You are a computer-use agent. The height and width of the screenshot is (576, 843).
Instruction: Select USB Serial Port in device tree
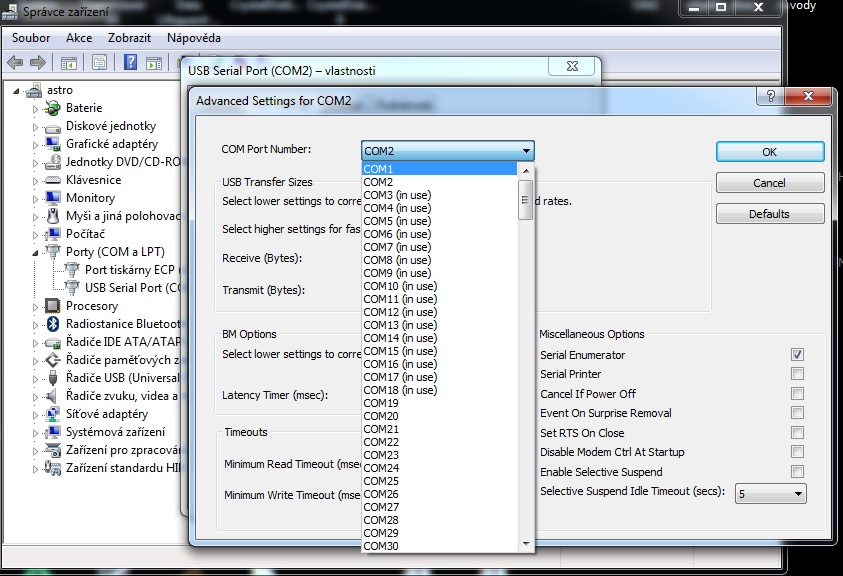pos(130,288)
